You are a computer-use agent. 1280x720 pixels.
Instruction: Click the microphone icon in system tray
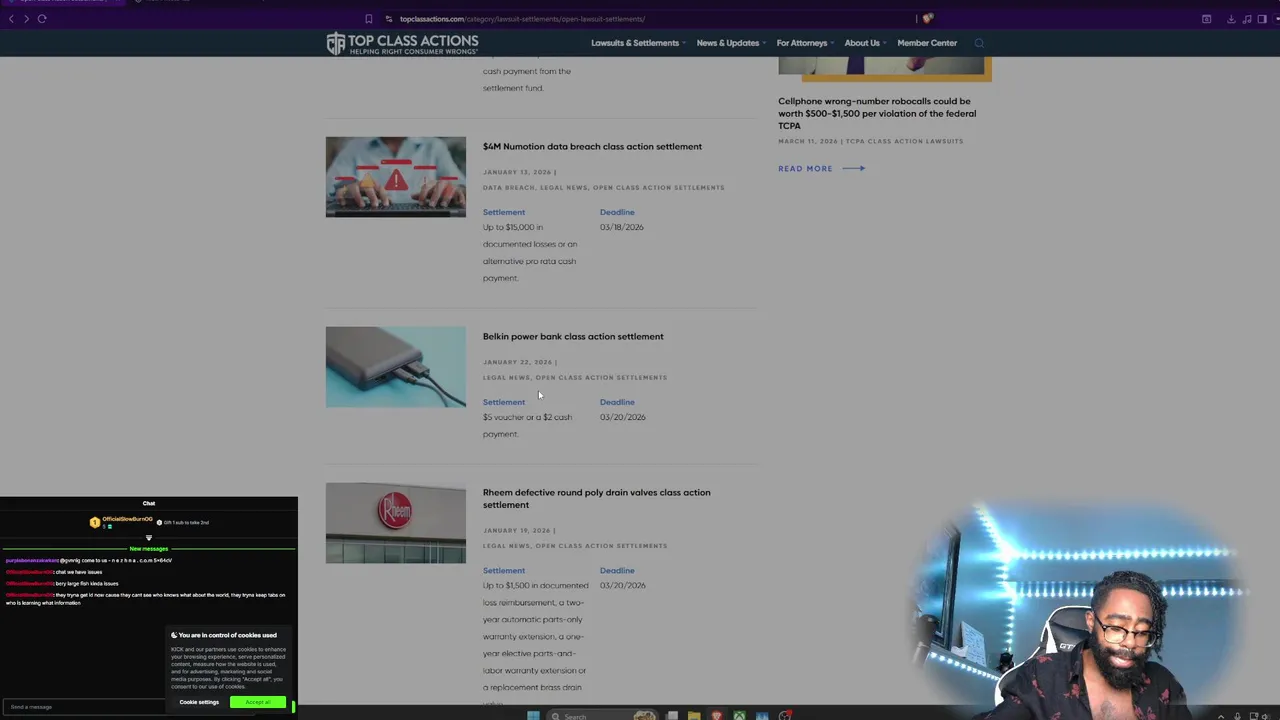[x=1237, y=716]
